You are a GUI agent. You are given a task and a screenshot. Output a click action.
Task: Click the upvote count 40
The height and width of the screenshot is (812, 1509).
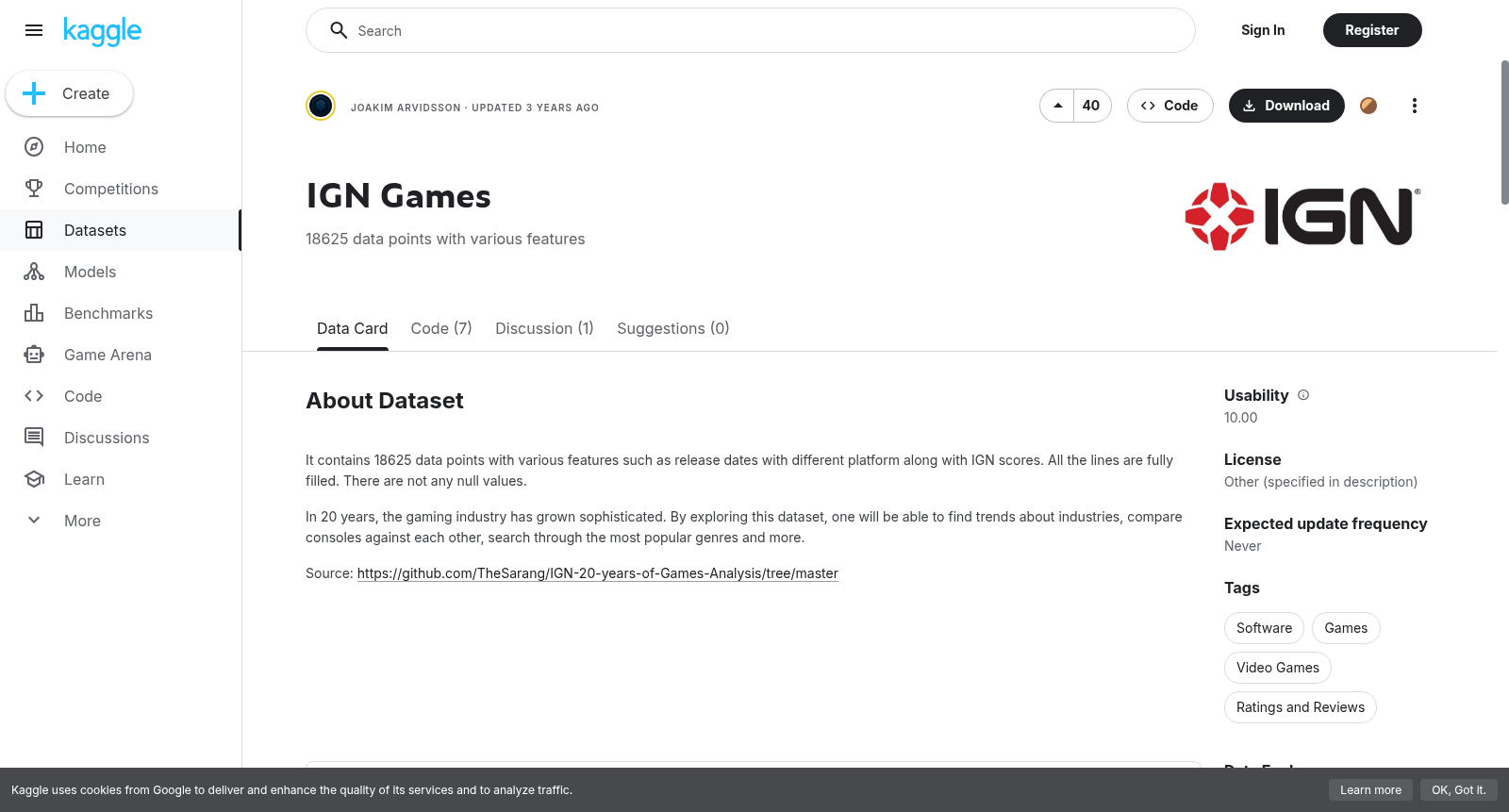1091,106
